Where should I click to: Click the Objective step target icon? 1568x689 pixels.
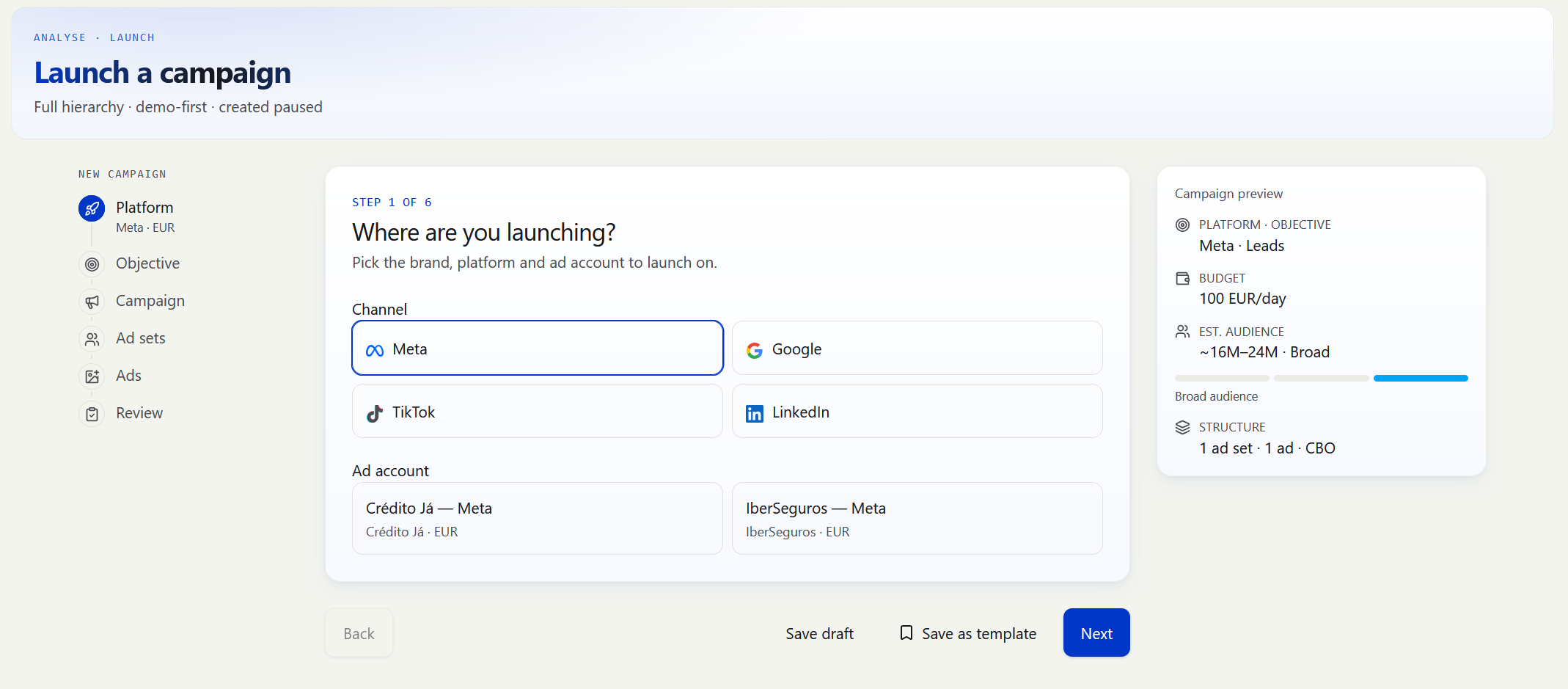92,264
